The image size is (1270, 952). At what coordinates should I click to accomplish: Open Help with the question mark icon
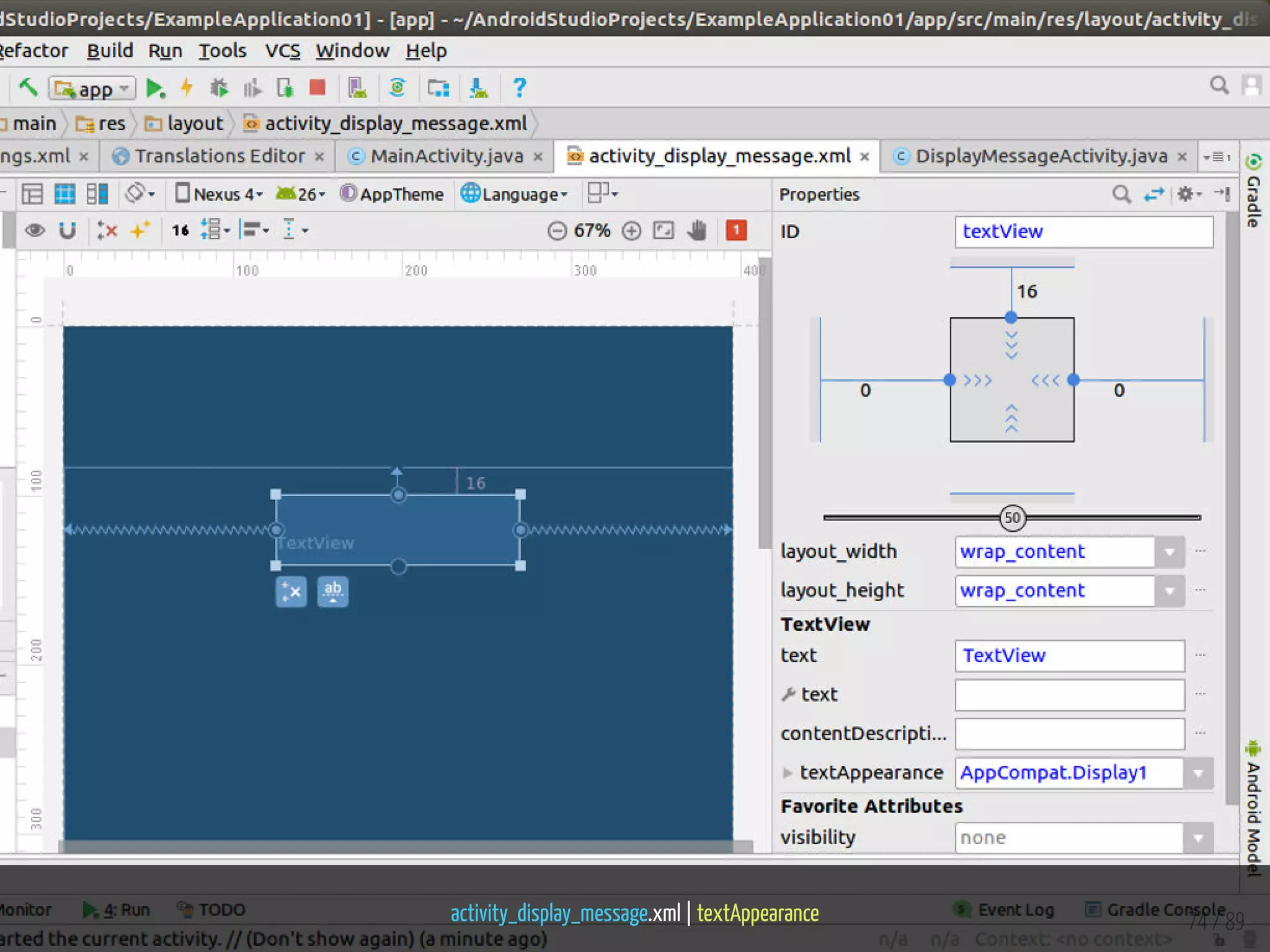click(x=520, y=87)
